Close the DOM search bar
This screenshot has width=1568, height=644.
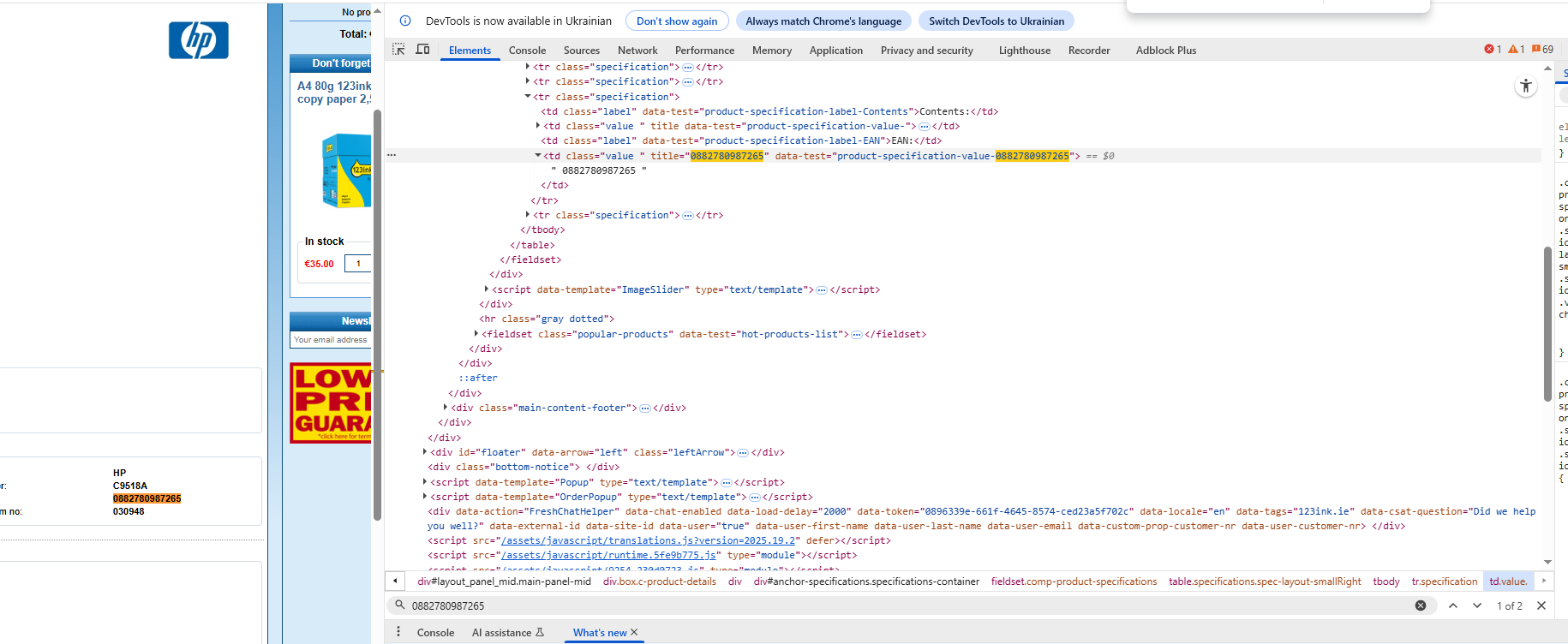[1541, 605]
